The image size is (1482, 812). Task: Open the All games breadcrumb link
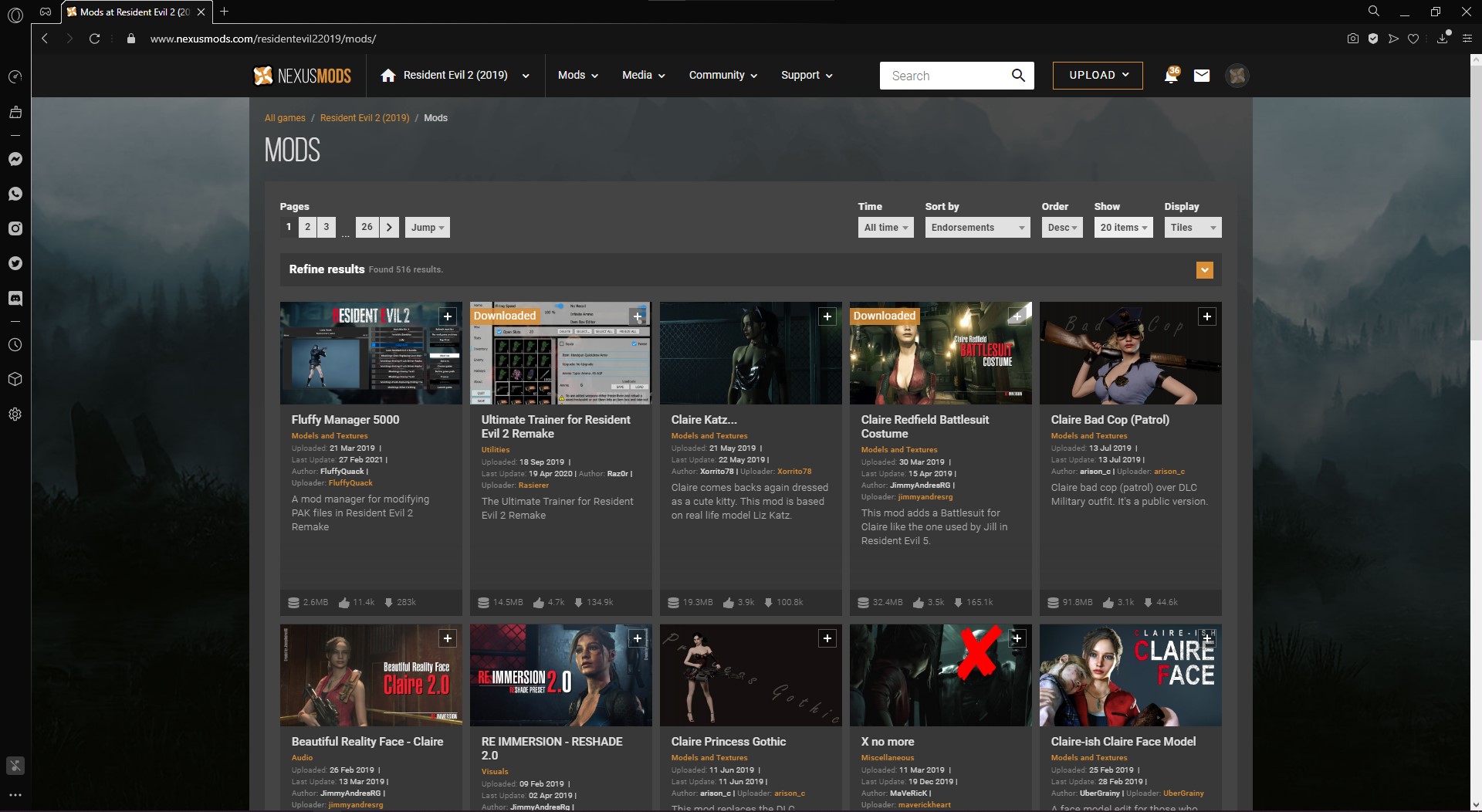[285, 118]
